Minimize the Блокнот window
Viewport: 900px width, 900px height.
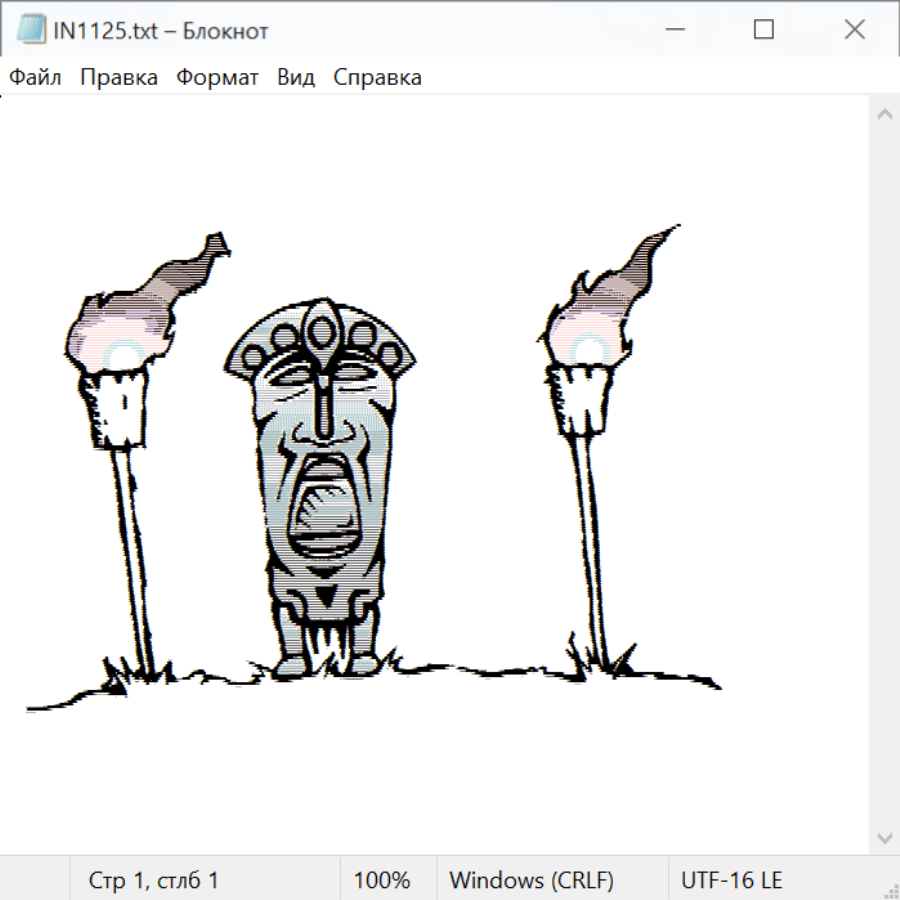(x=672, y=30)
